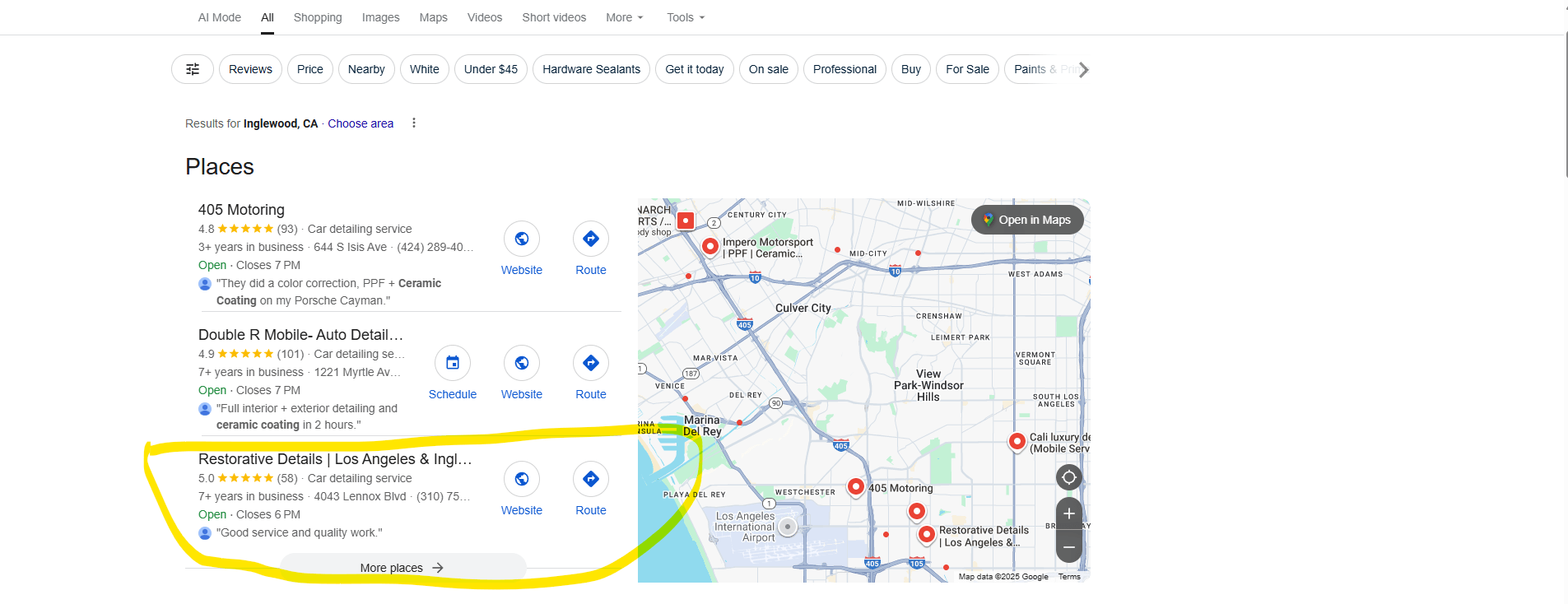Expand the Tools dropdown
Image resolution: width=1568 pixels, height=604 pixels.
click(686, 17)
